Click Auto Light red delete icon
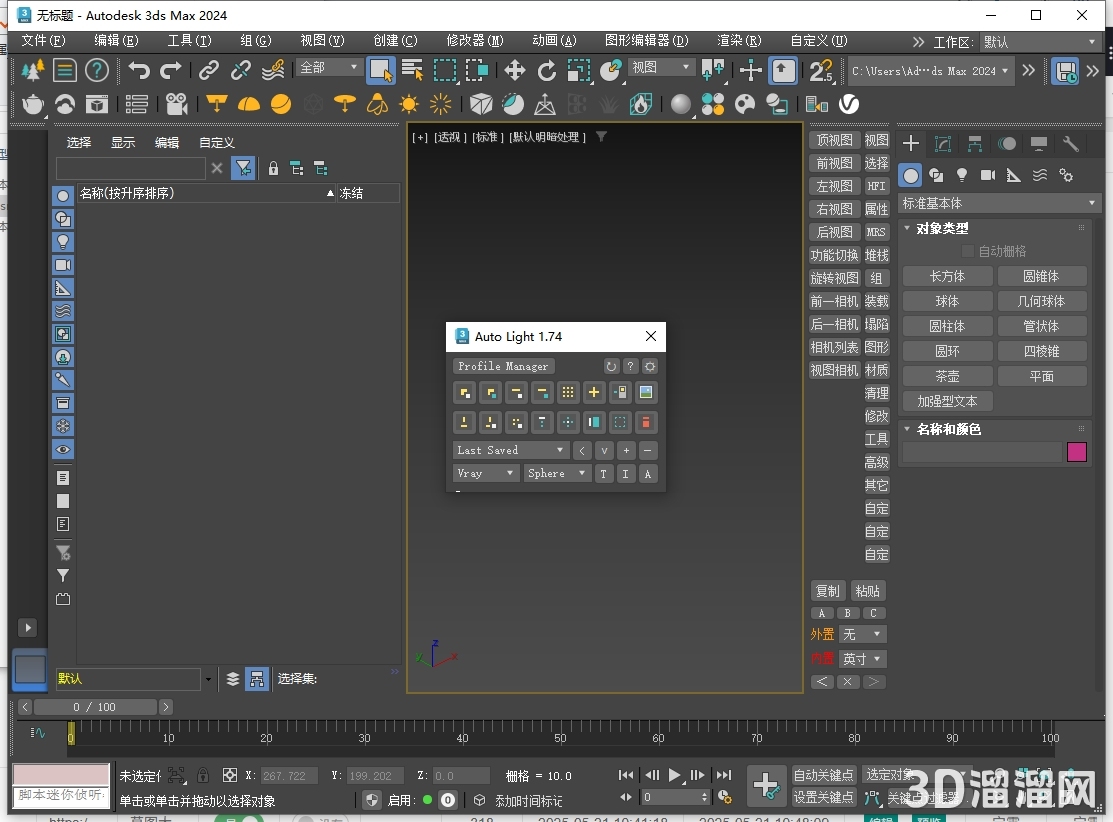This screenshot has width=1113, height=822. click(646, 422)
